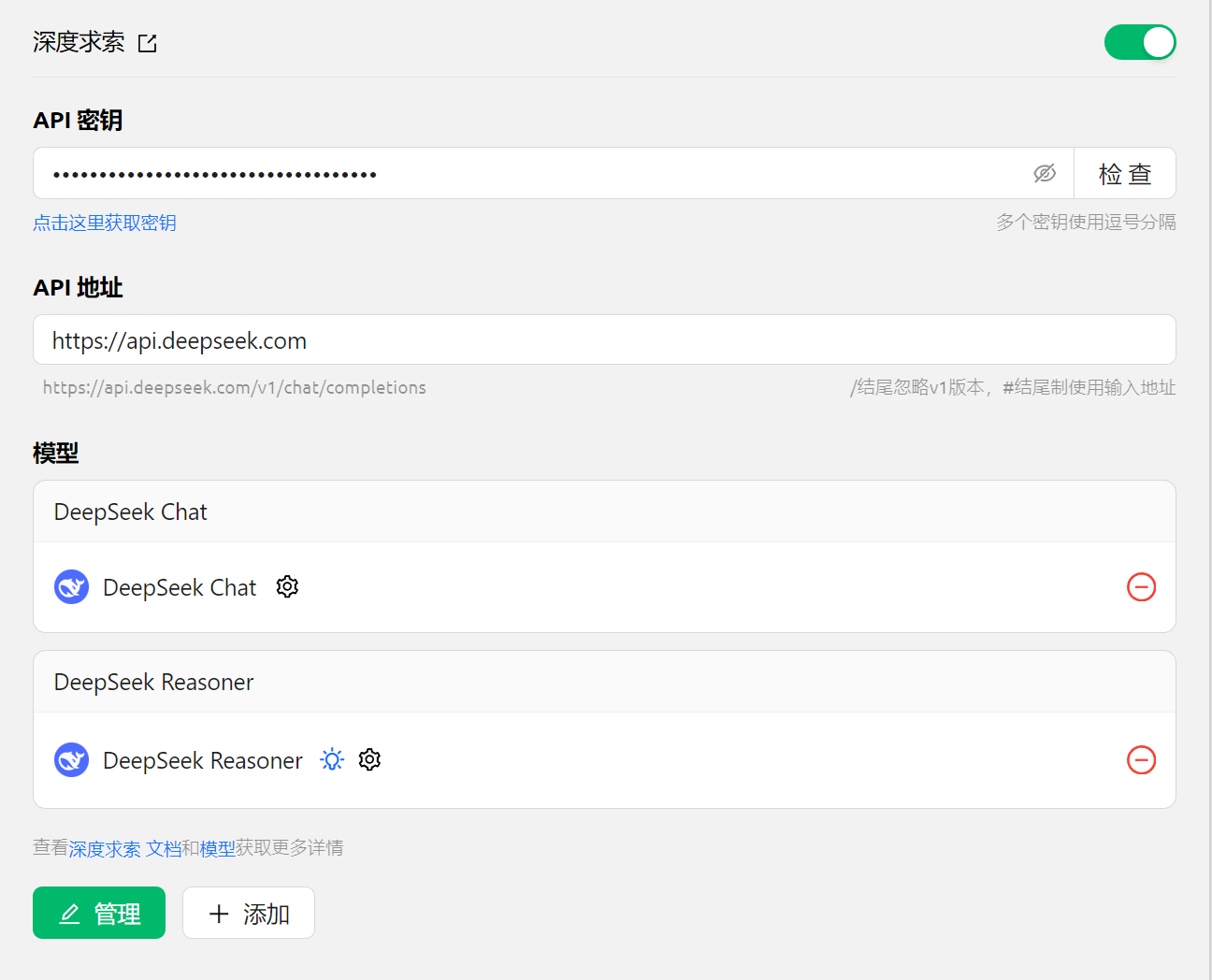This screenshot has height=980, width=1212.
Task: Open 点击这里获取密钥 link
Action: pos(105,223)
